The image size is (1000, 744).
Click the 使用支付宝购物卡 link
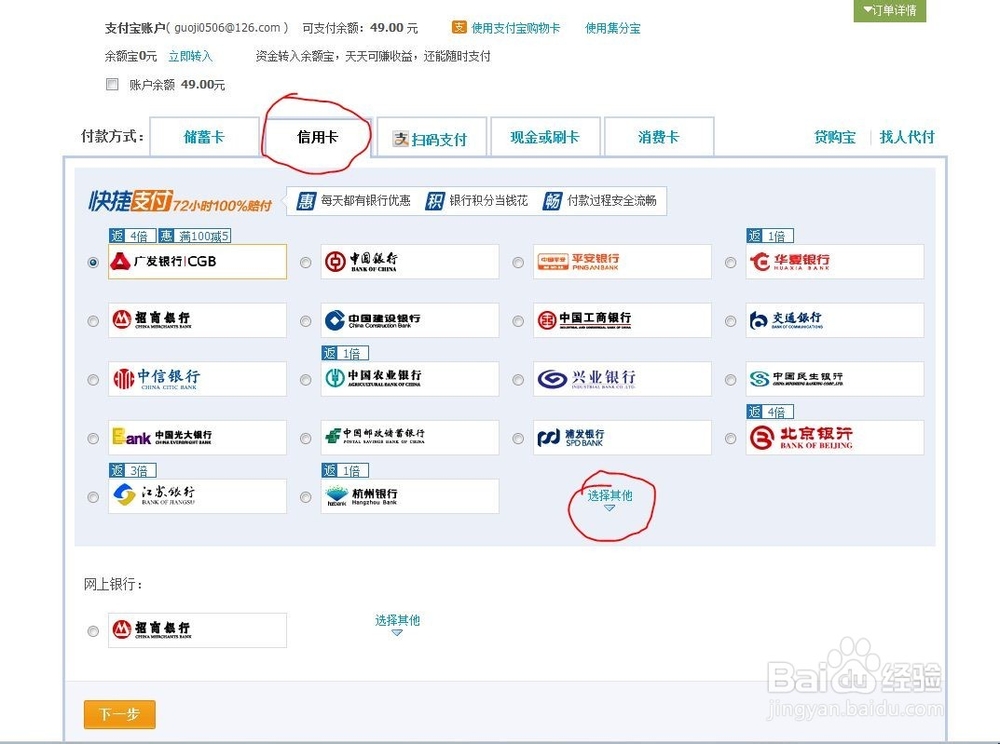tap(515, 28)
